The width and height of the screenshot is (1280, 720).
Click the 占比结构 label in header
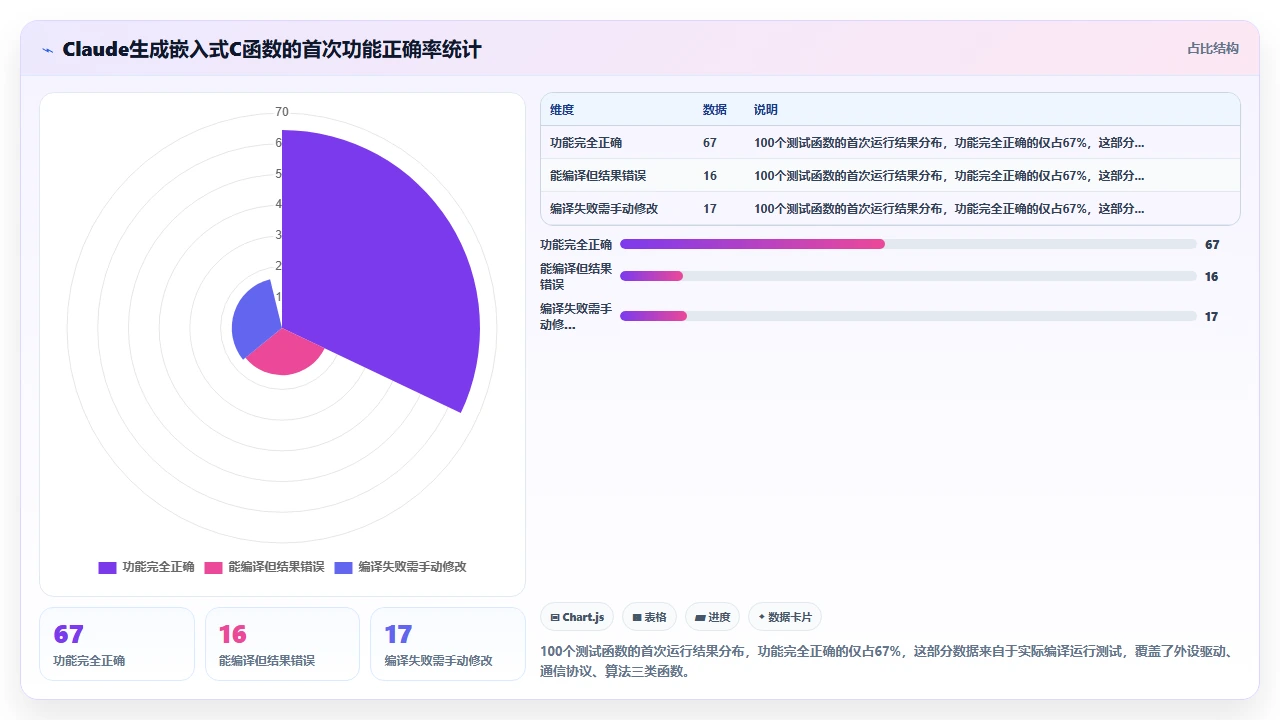pyautogui.click(x=1213, y=48)
